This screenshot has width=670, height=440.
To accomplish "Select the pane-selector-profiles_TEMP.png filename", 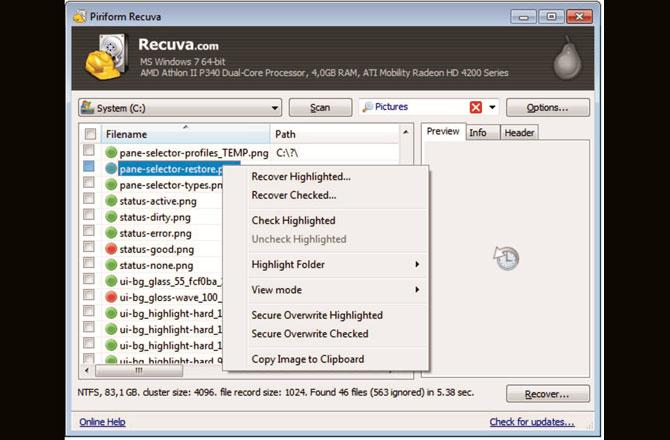I will (194, 153).
